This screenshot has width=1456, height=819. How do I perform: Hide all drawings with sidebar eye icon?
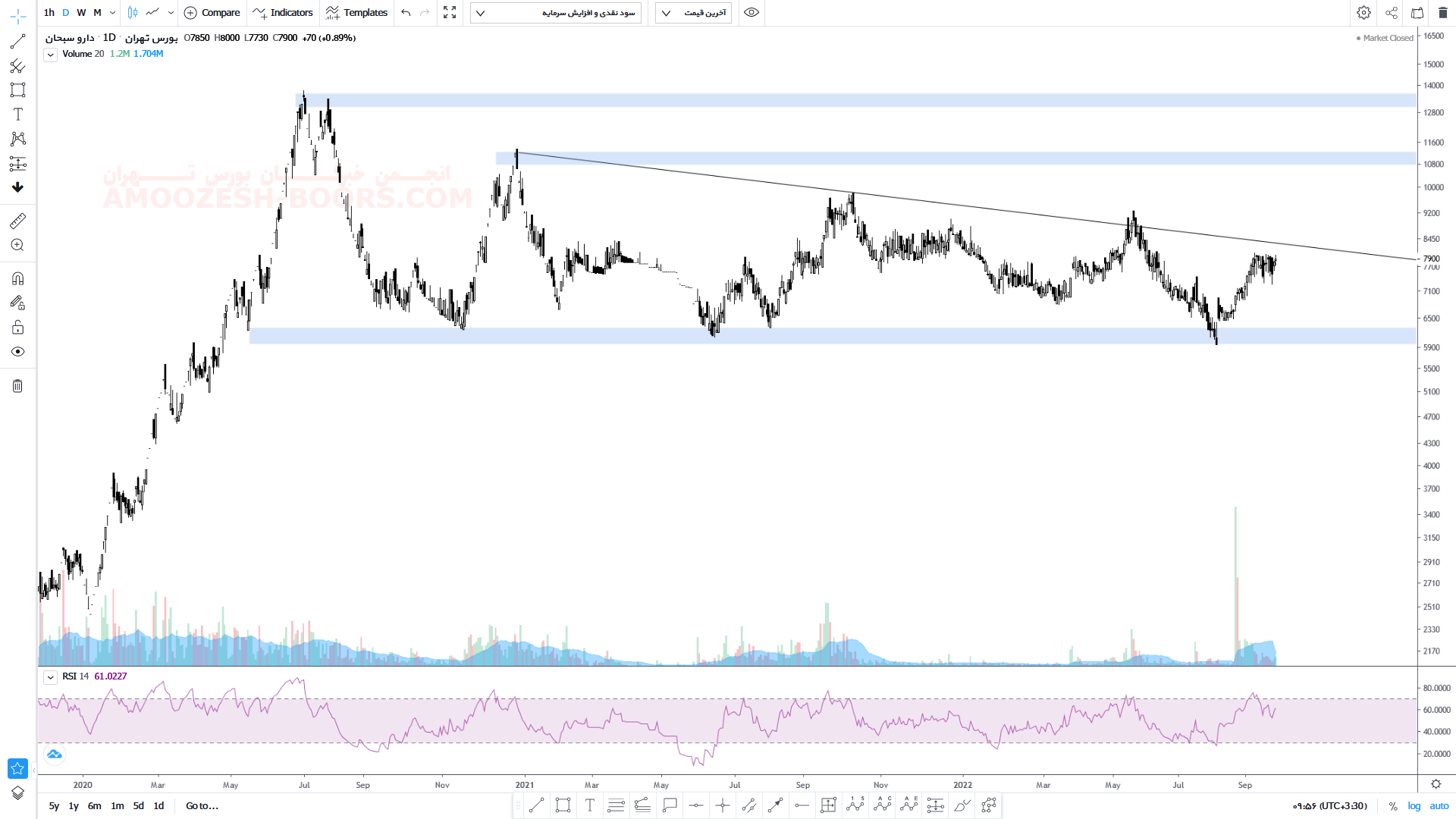click(x=17, y=352)
